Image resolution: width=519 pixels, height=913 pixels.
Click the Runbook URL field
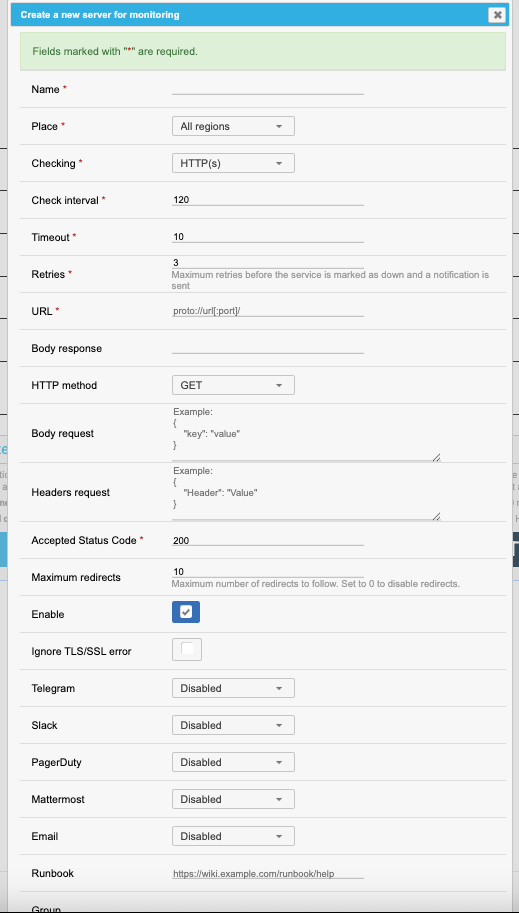click(268, 873)
